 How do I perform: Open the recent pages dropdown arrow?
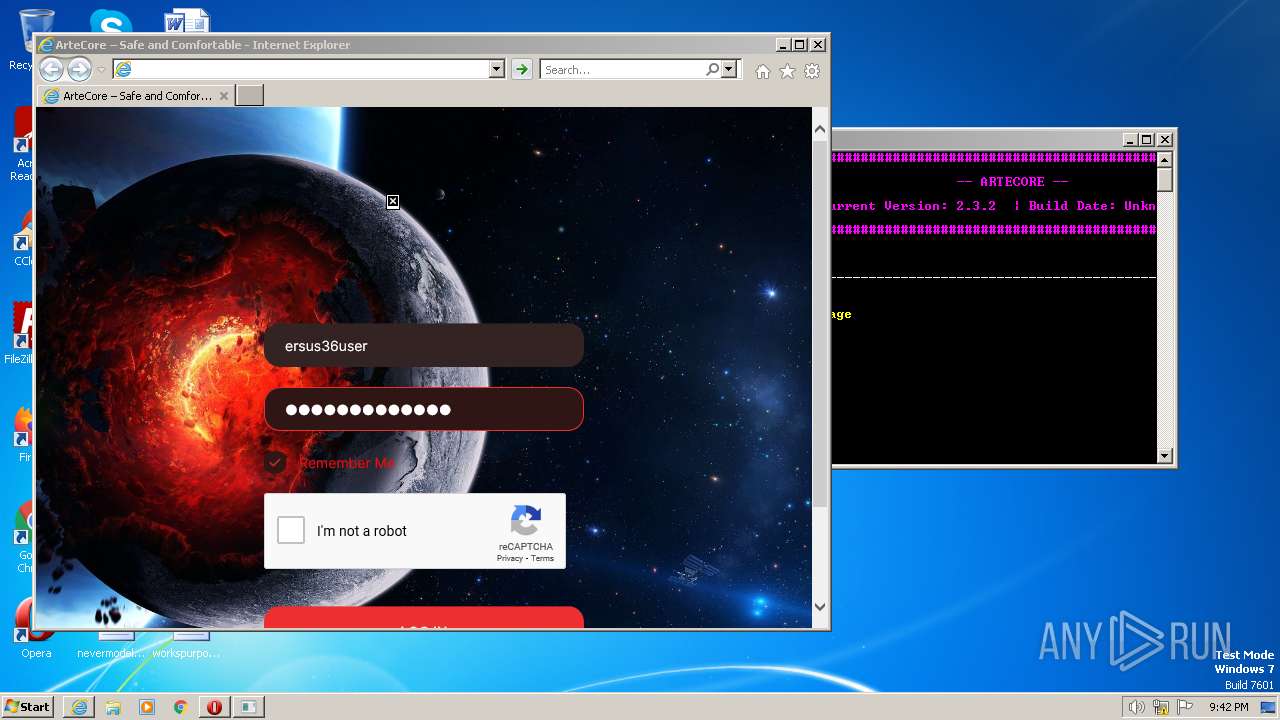coord(101,70)
